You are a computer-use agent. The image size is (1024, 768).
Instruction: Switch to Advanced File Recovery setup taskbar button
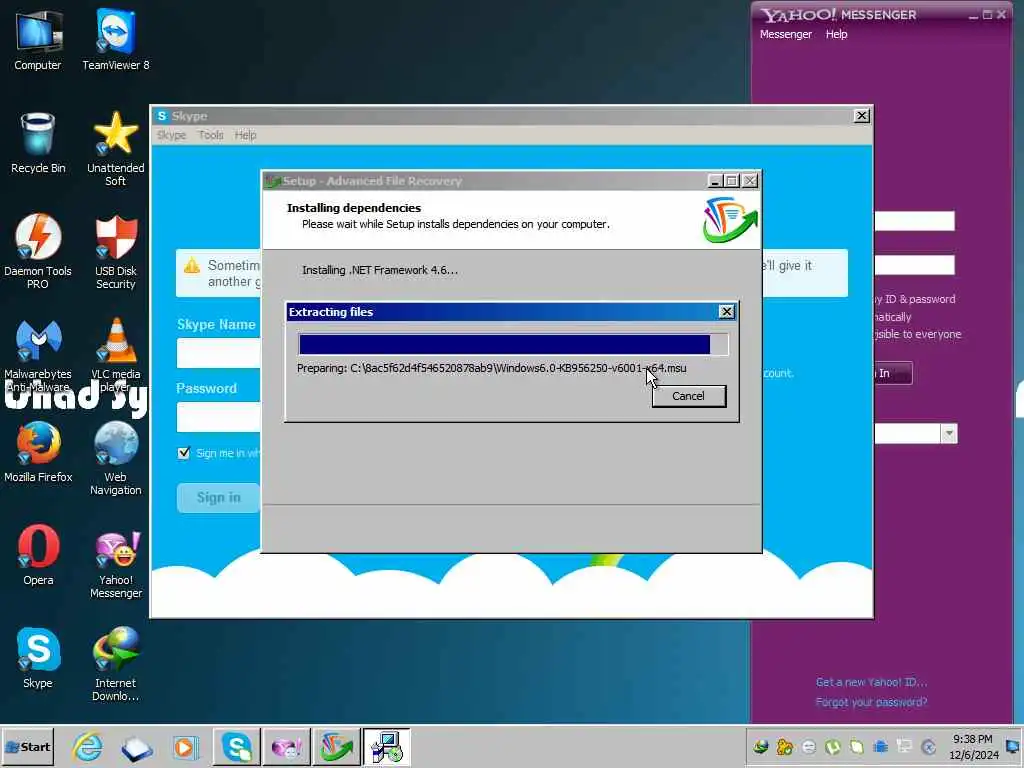point(336,746)
